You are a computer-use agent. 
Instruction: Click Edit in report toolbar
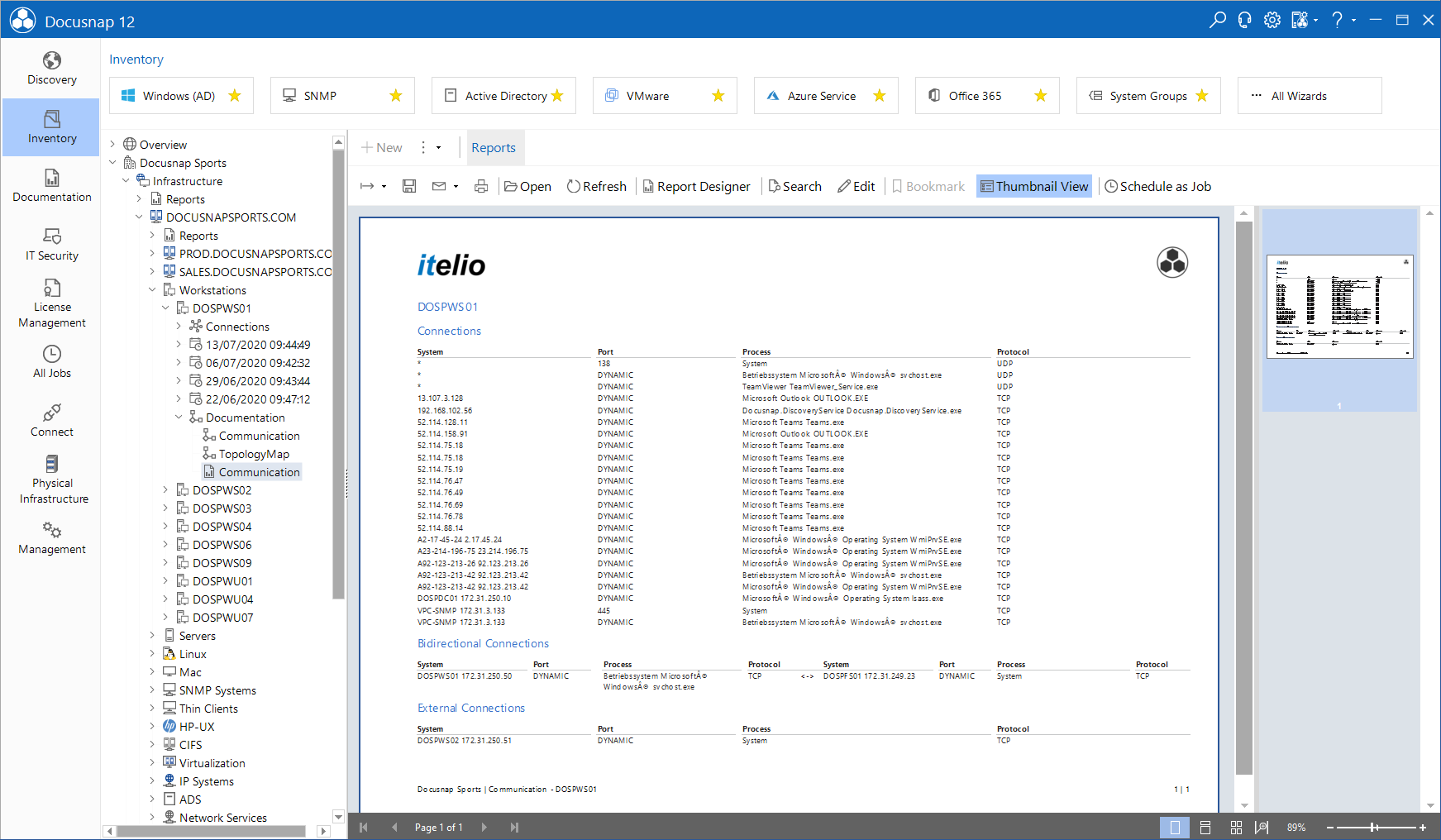click(x=856, y=187)
